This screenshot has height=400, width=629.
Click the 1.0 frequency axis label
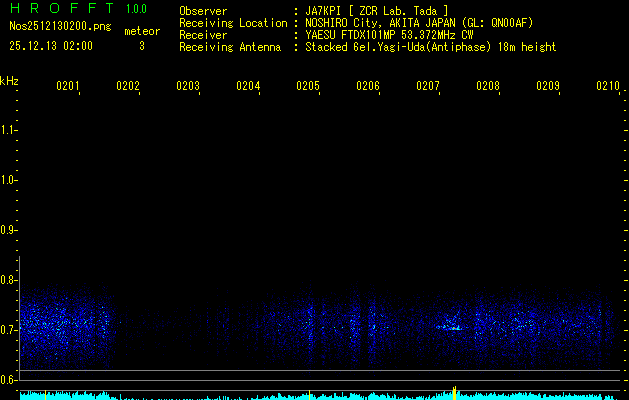(x=9, y=181)
